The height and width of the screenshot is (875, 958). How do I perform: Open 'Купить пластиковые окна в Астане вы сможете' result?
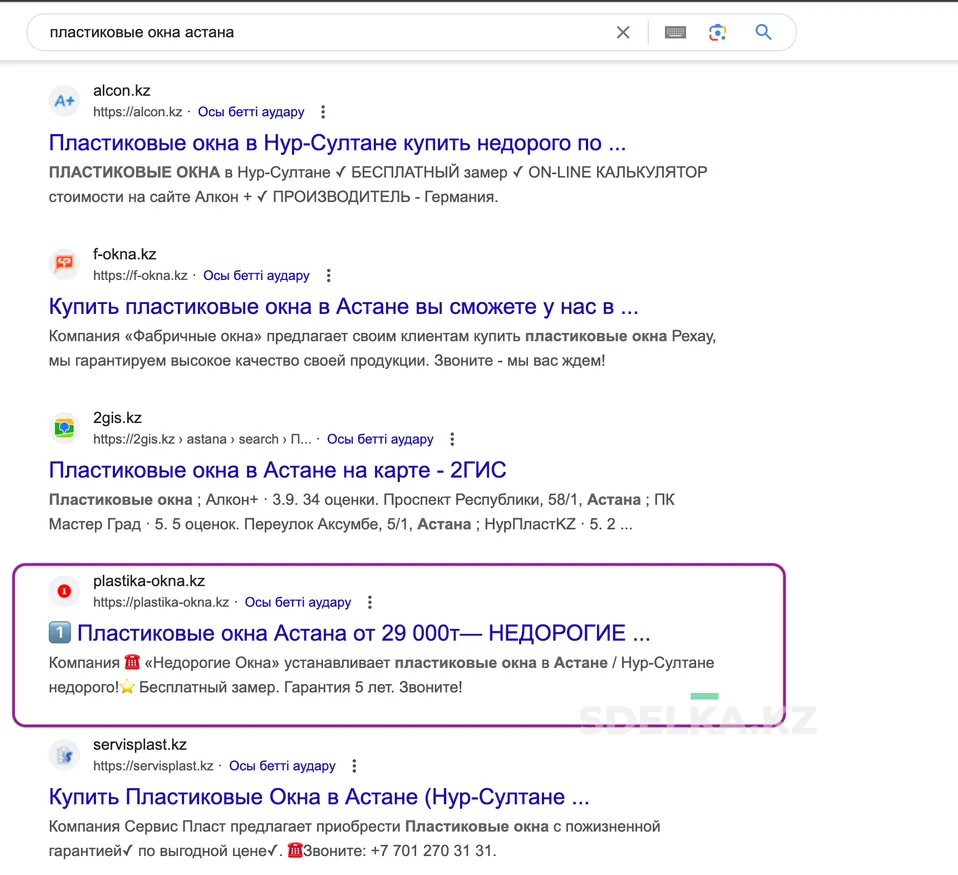(343, 306)
